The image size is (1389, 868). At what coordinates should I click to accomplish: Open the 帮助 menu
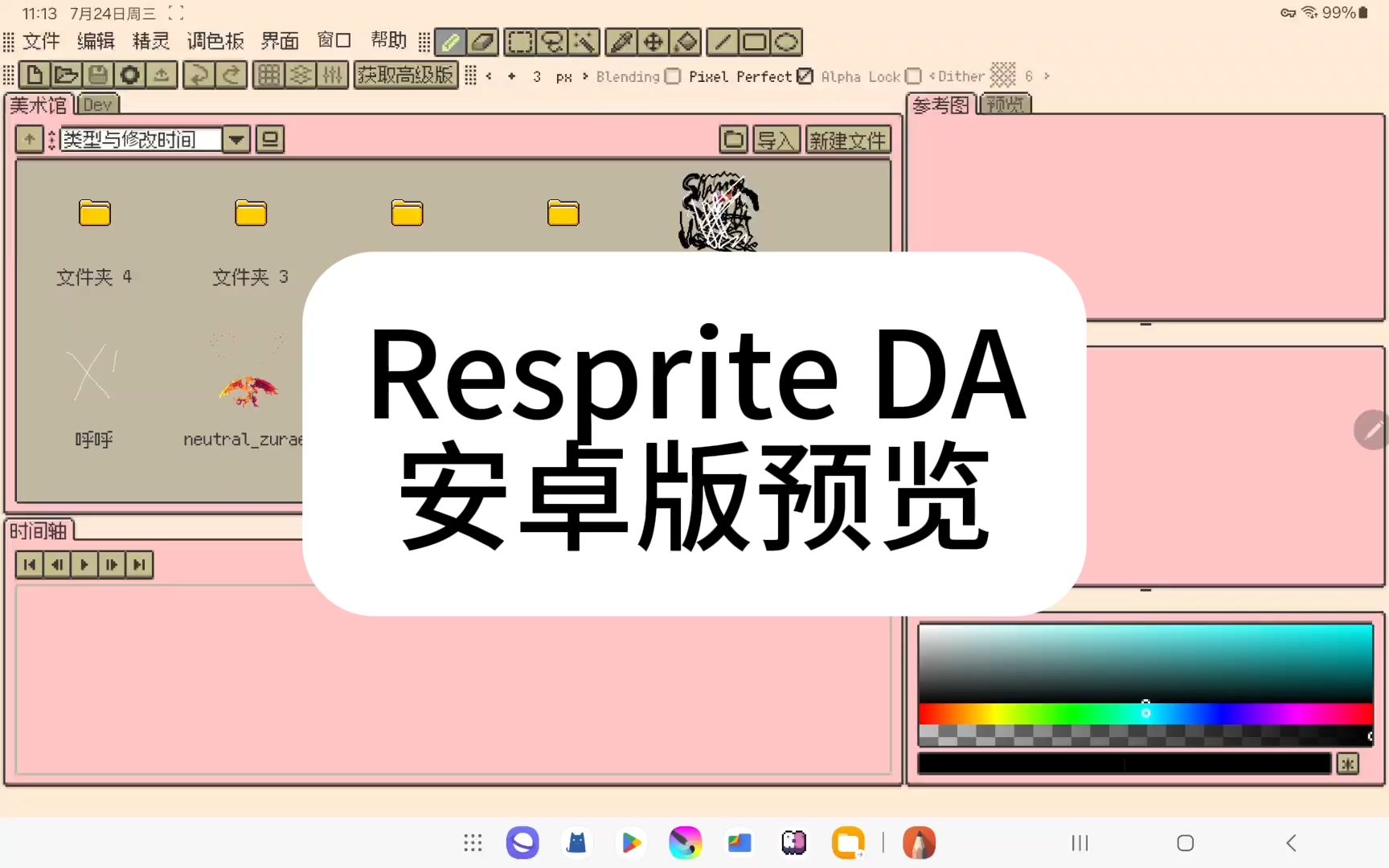click(x=389, y=40)
